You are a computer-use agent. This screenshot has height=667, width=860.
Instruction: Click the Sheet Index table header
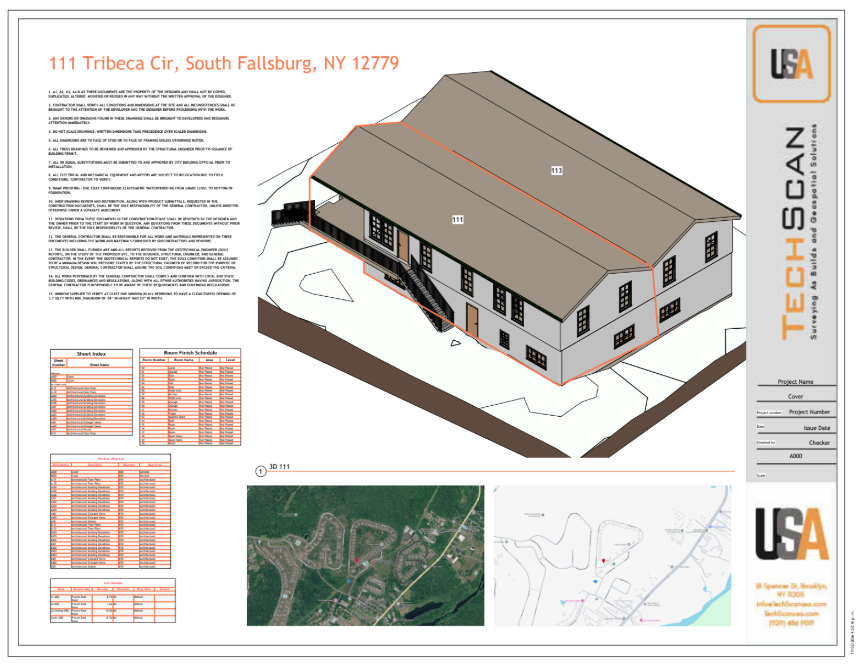coord(91,354)
